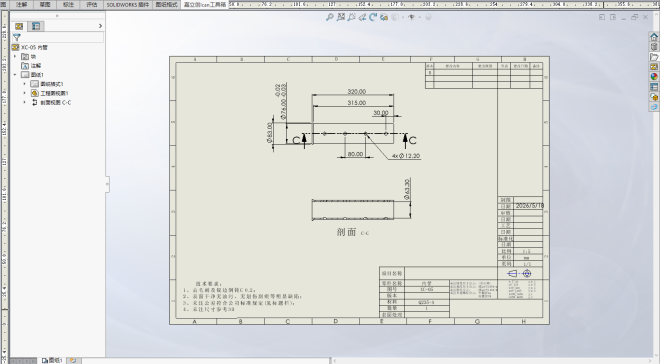Click the filter funnel icon
Viewport: 660px width, 364px height.
[x=16, y=37]
